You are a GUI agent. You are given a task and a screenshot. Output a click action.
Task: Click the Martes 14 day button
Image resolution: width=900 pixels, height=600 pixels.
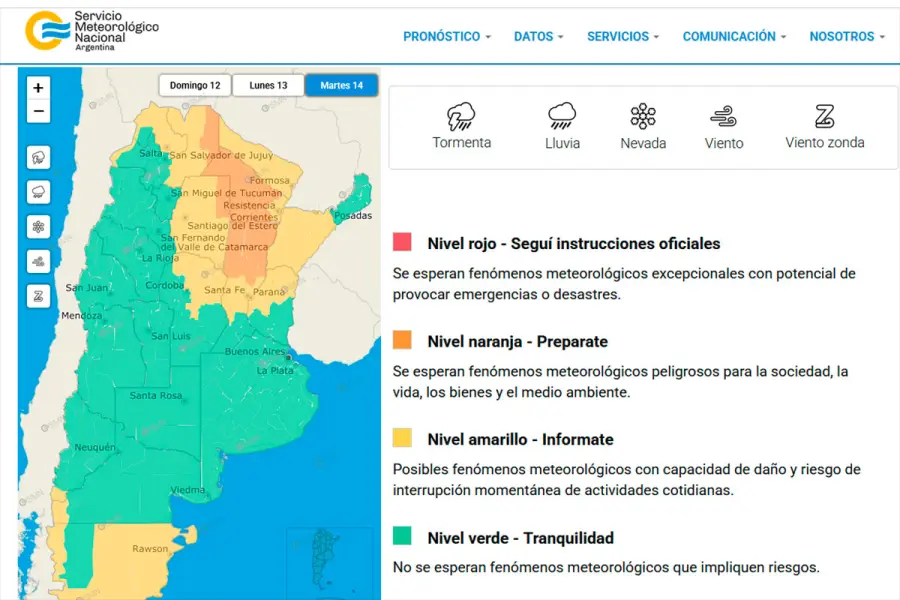coord(341,85)
